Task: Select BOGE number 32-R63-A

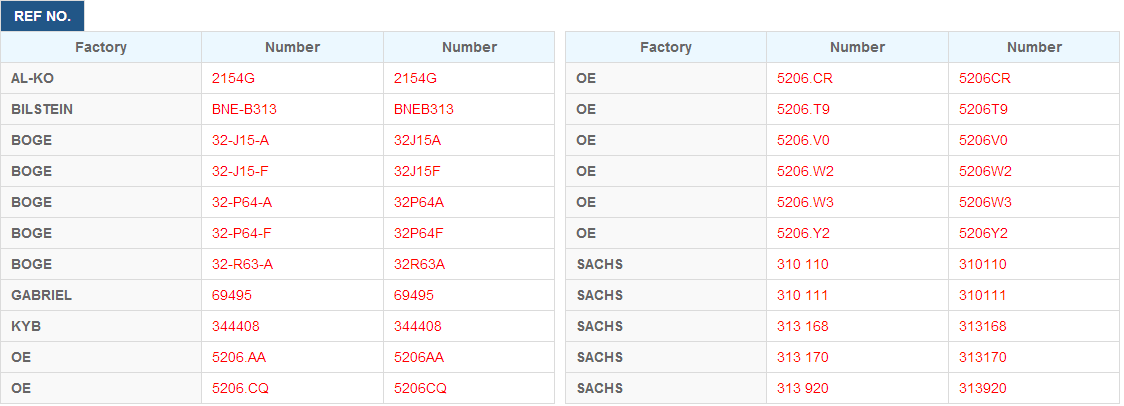Action: coord(242,264)
